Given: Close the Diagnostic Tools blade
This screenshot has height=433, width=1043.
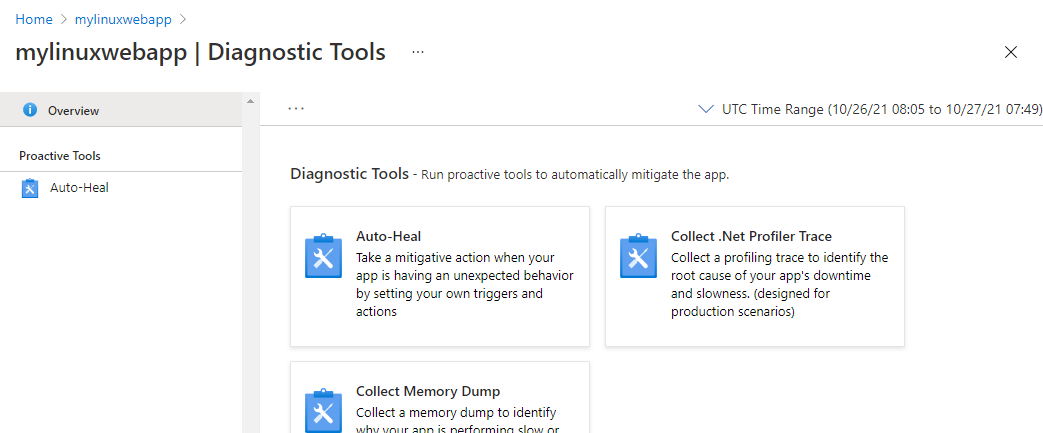Looking at the screenshot, I should (x=1010, y=53).
